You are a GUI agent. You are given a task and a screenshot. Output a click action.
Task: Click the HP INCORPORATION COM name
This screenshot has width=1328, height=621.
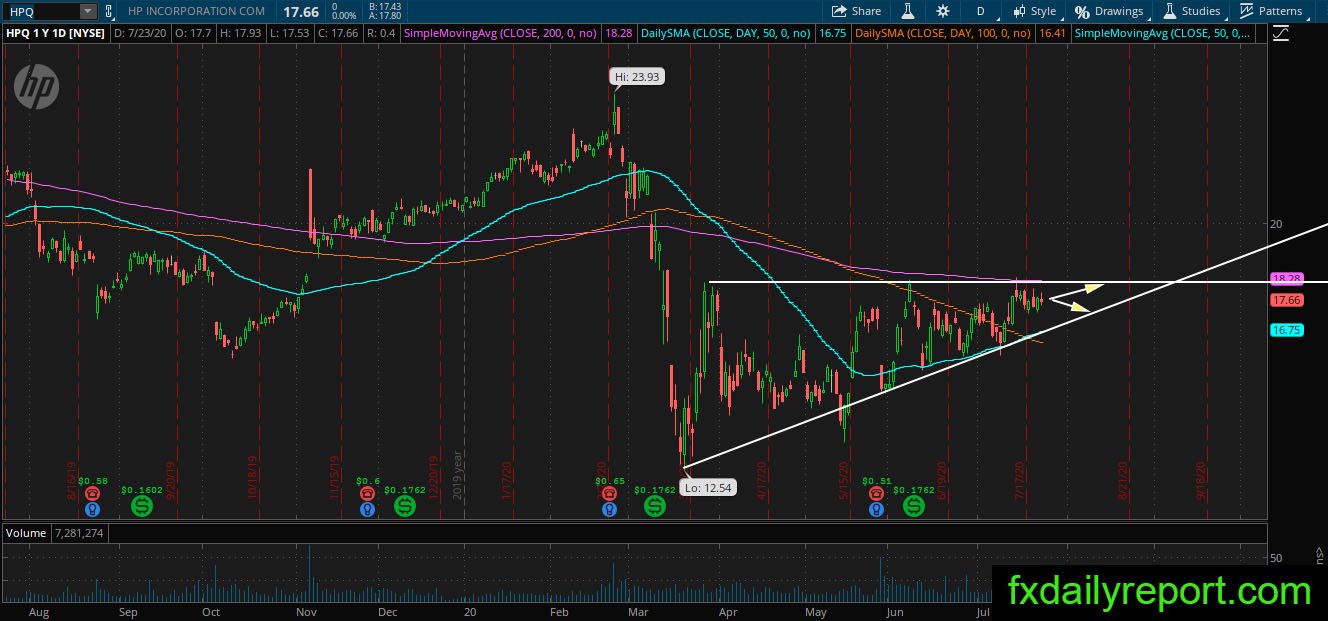(197, 11)
